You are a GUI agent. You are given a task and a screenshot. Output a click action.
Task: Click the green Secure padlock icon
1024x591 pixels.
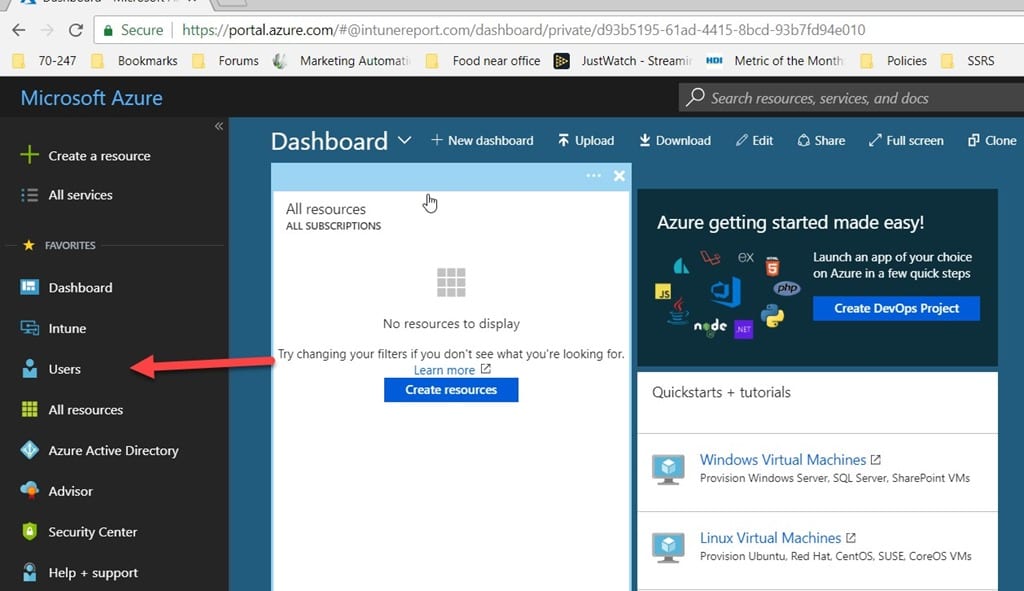108,30
